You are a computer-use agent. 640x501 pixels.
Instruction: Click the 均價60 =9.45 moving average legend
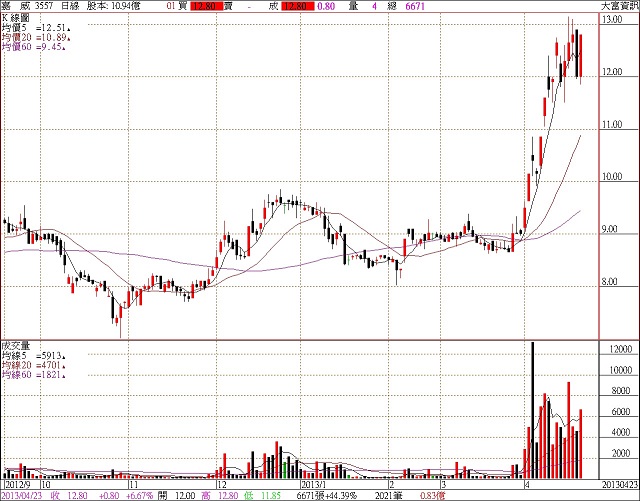34,47
